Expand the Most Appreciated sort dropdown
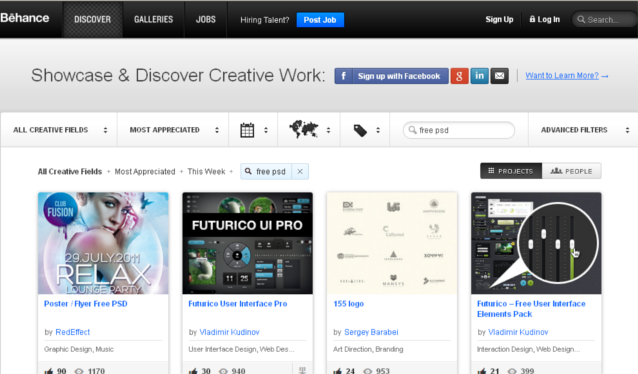The width and height of the screenshot is (638, 374). (x=173, y=130)
